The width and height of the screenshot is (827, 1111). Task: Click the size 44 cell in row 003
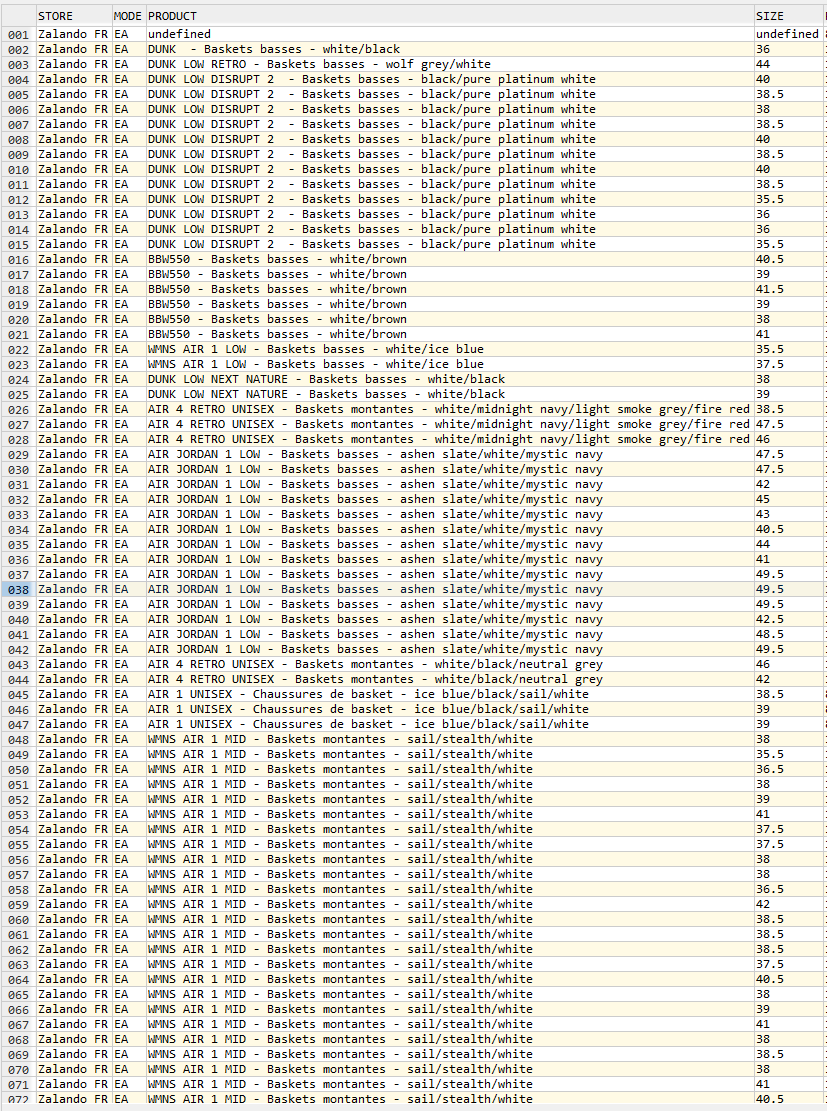[789, 64]
